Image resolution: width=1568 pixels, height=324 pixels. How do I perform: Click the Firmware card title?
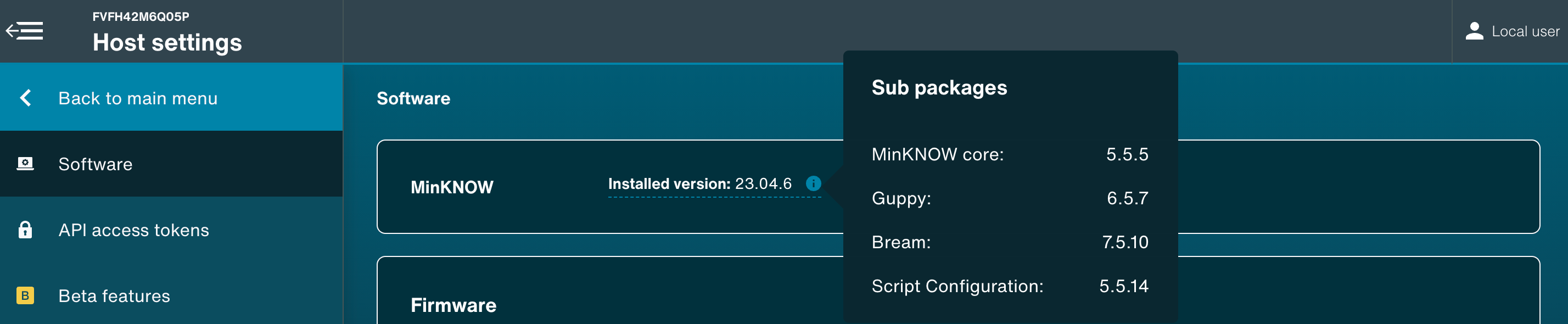click(453, 305)
